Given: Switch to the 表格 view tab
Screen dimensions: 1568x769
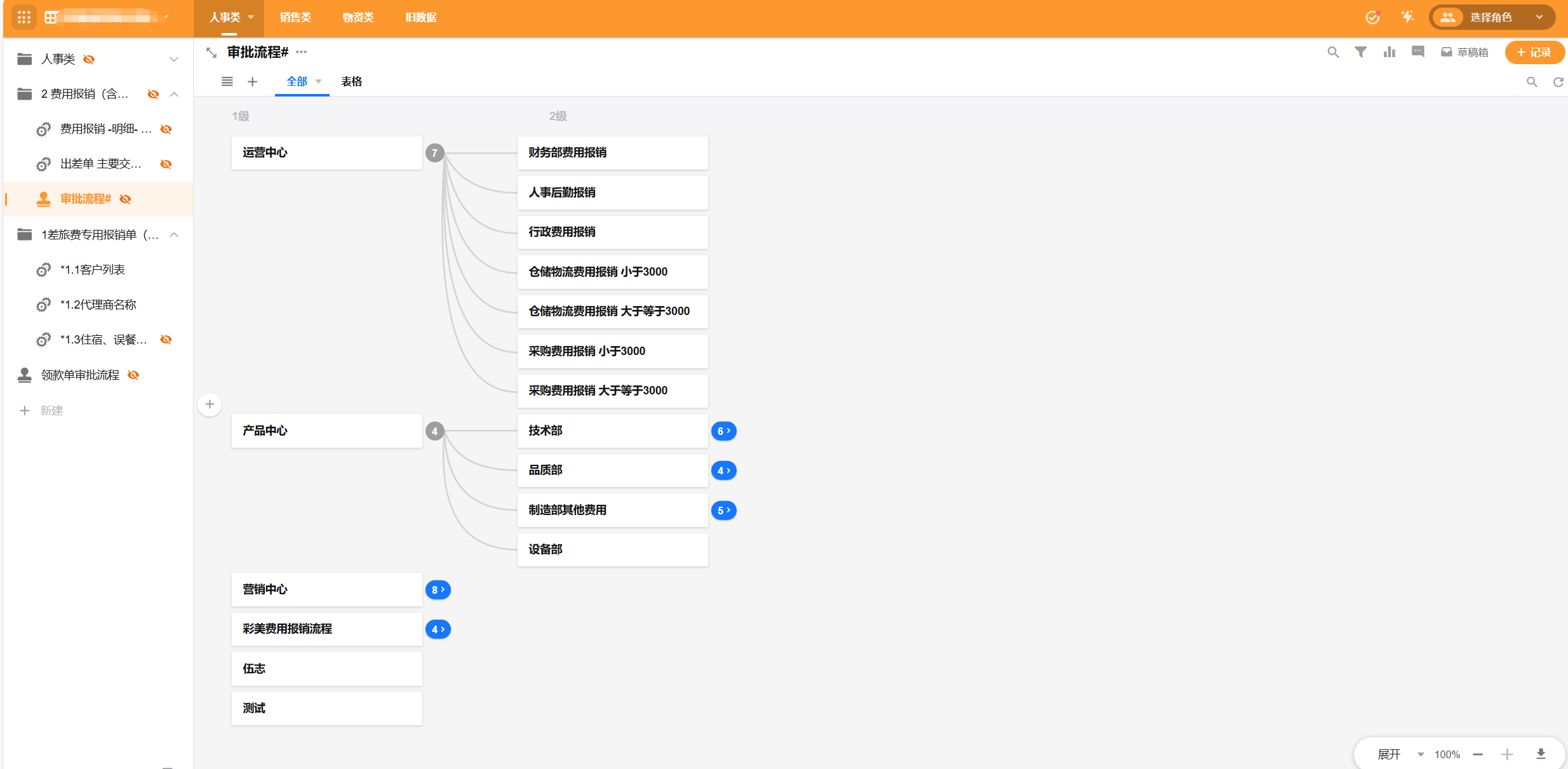Looking at the screenshot, I should pyautogui.click(x=351, y=81).
